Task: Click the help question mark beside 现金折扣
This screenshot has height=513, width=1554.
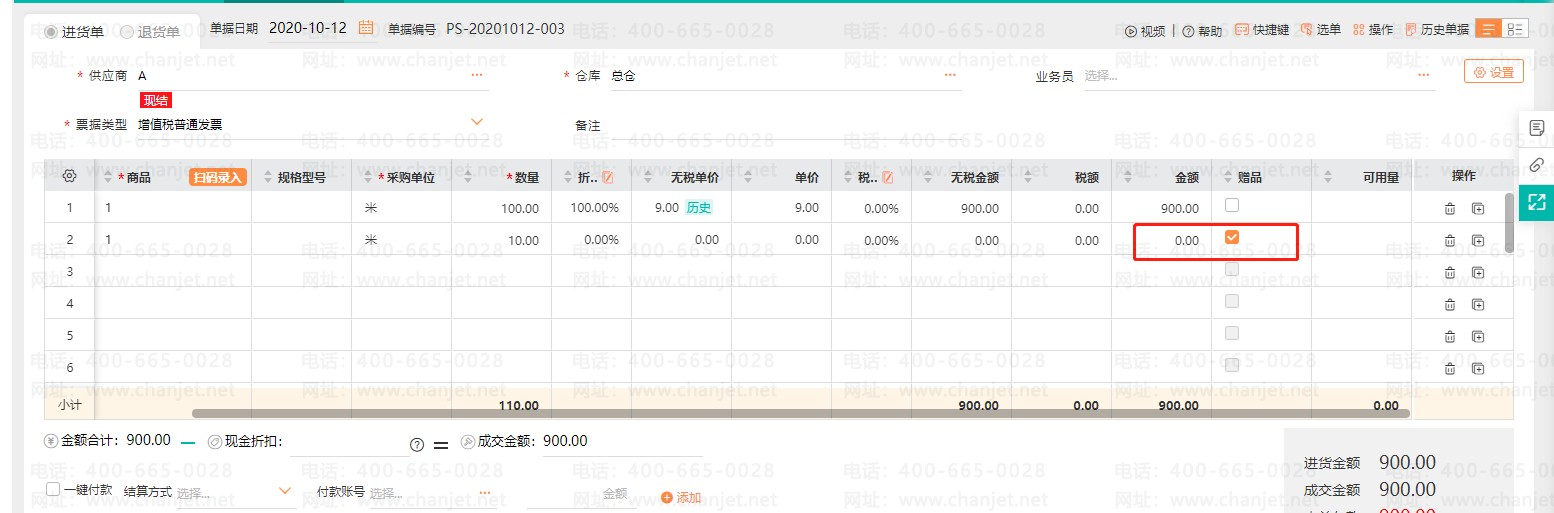Action: 417,445
